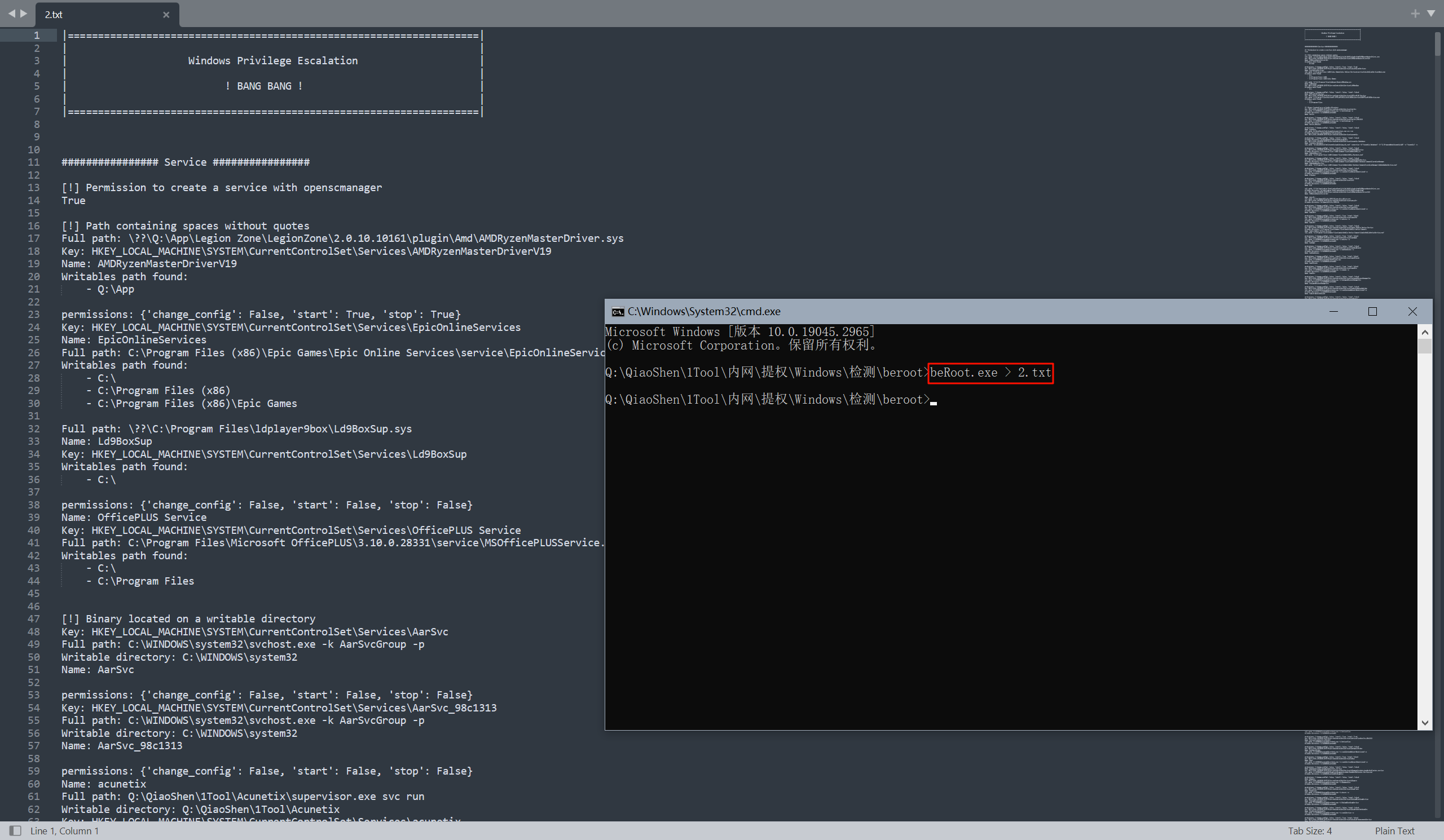The height and width of the screenshot is (840, 1444).
Task: Click Line 1, Column 1 status text
Action: pyautogui.click(x=64, y=830)
